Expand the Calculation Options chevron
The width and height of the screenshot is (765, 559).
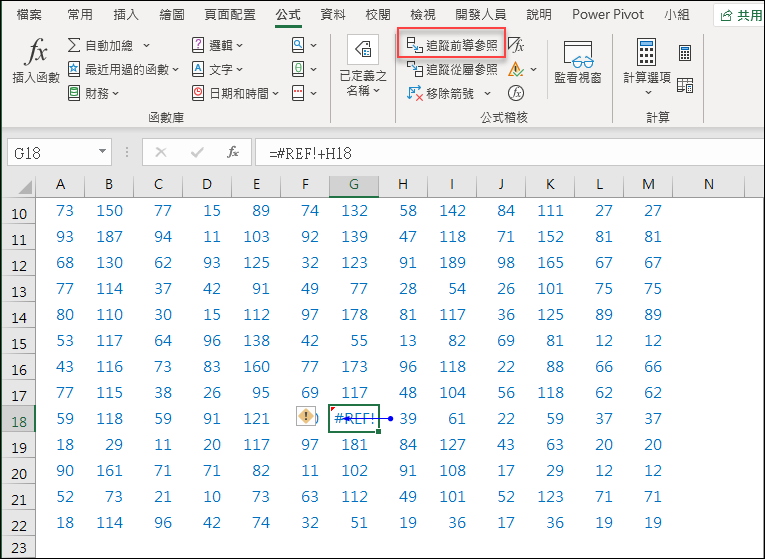click(648, 93)
